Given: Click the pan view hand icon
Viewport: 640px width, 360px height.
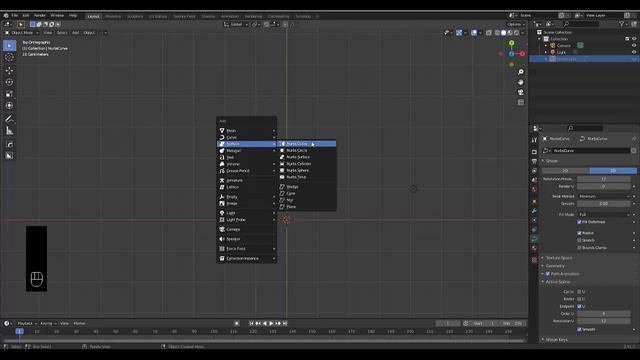Looking at the screenshot, I should (x=521, y=82).
